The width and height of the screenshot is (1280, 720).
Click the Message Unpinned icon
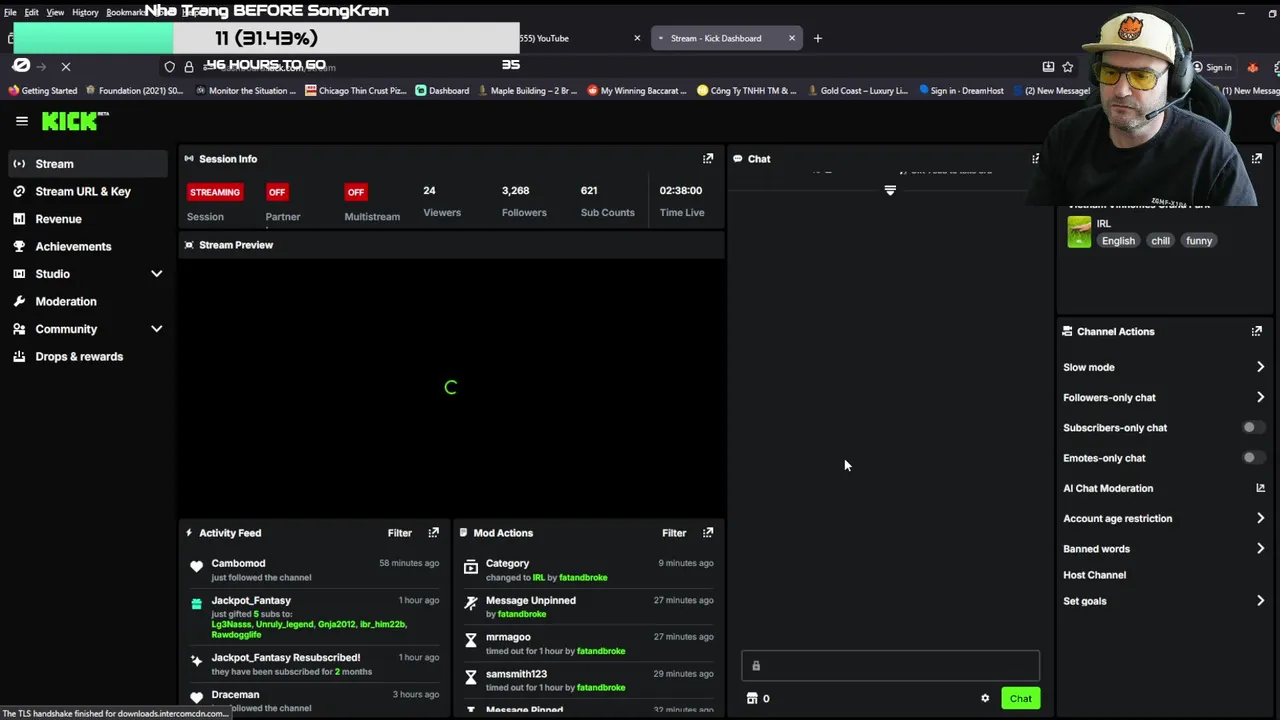coord(471,603)
